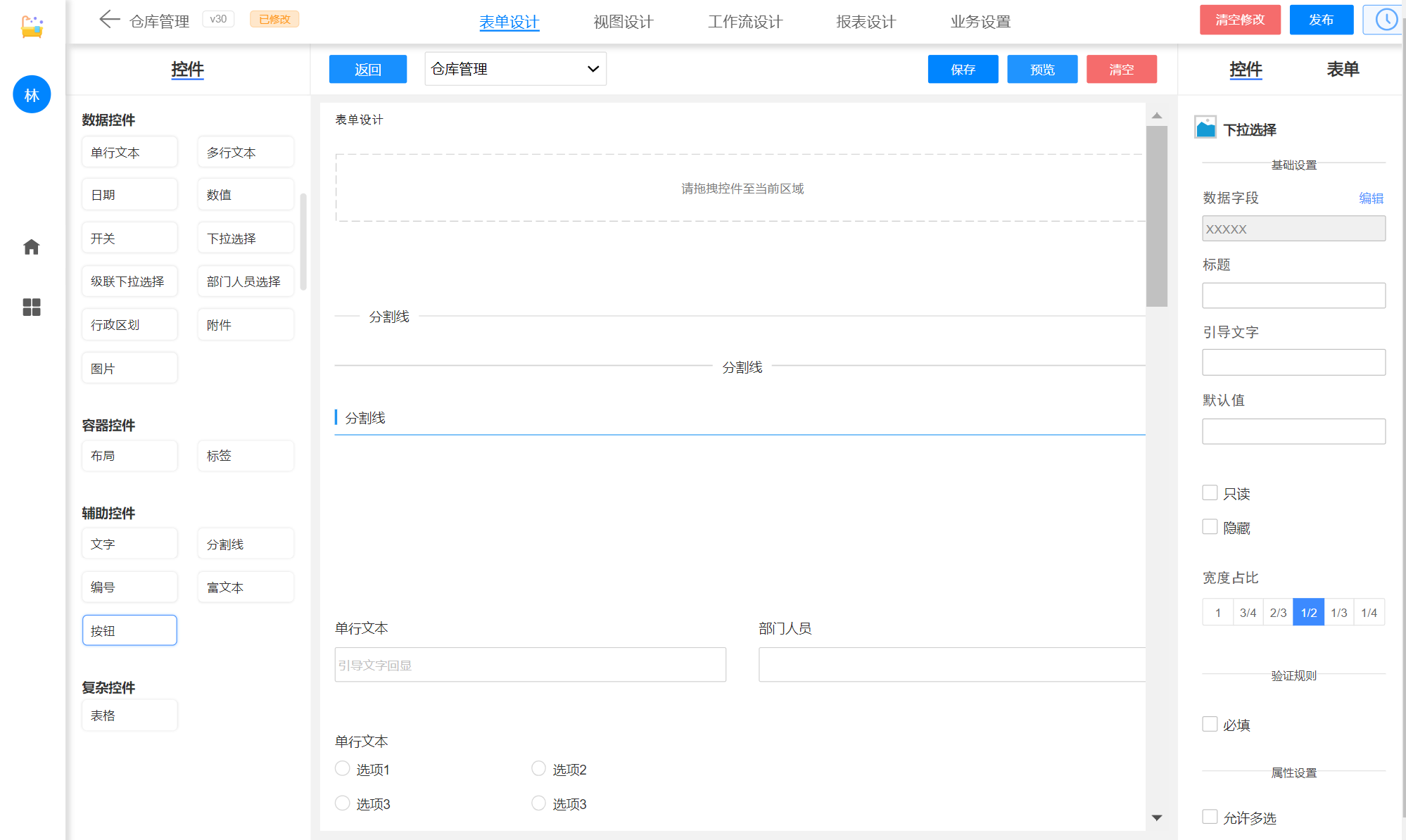Select the 附件 control

[x=246, y=324]
